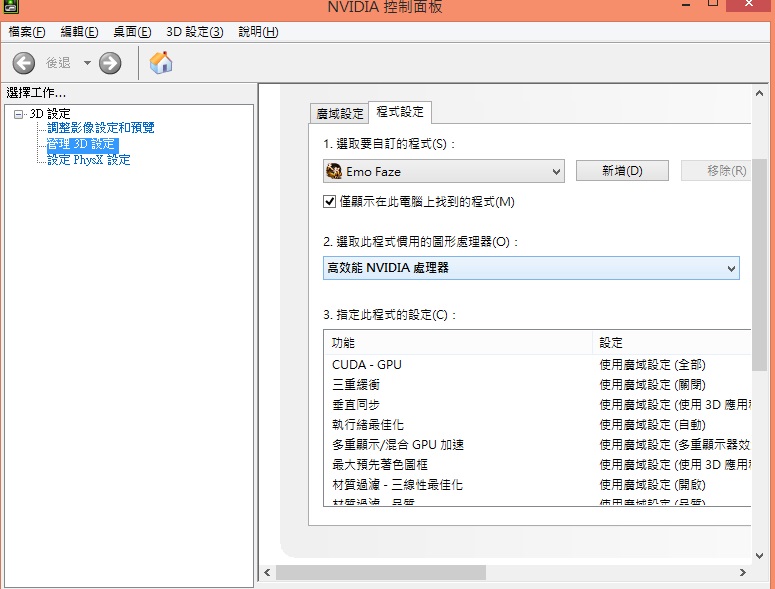Viewport: 775px width, 589px height.
Task: Click the Back arrow icon in toolbar
Action: pos(23,63)
